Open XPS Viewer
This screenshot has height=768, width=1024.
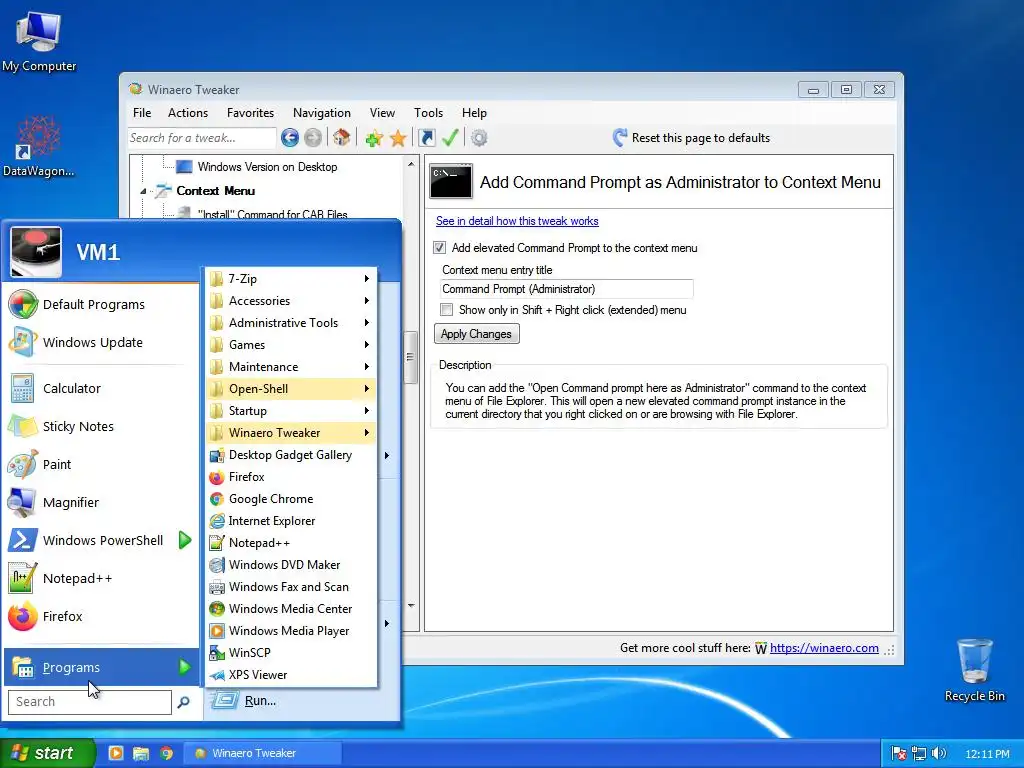(291, 675)
